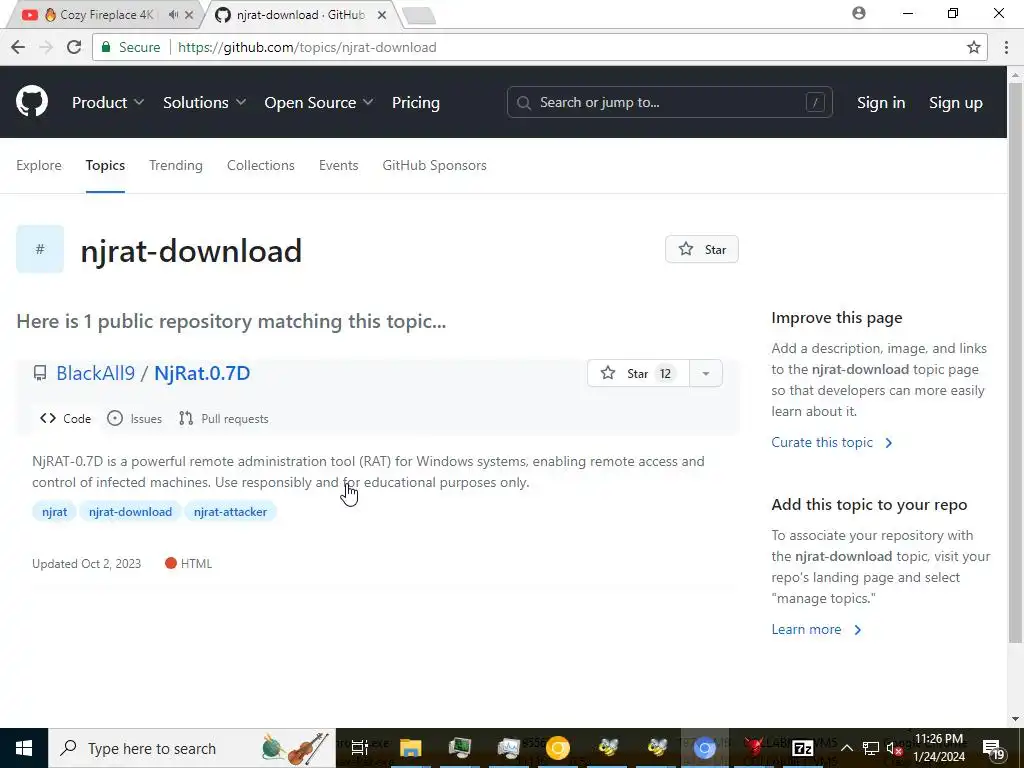Open the repository Code tab
The height and width of the screenshot is (768, 1024).
click(x=65, y=419)
